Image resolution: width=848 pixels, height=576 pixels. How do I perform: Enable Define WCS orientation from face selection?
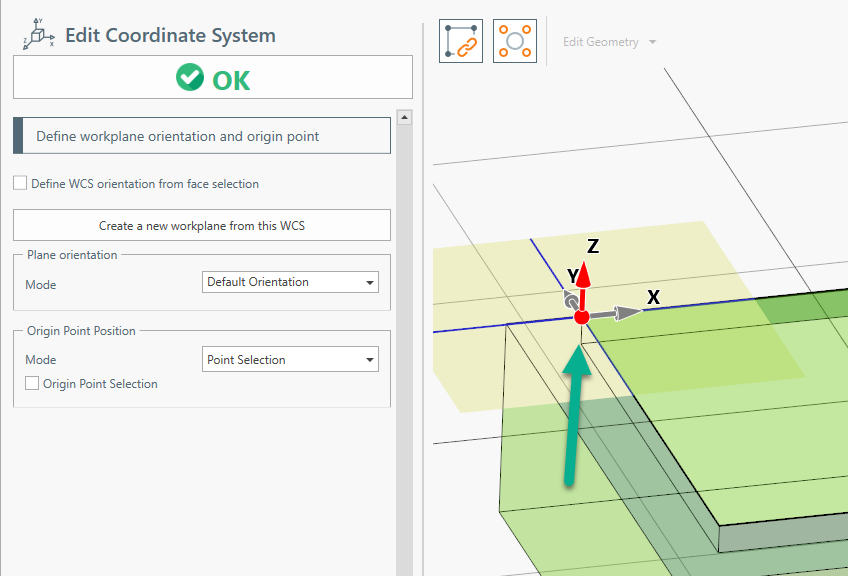[x=20, y=184]
